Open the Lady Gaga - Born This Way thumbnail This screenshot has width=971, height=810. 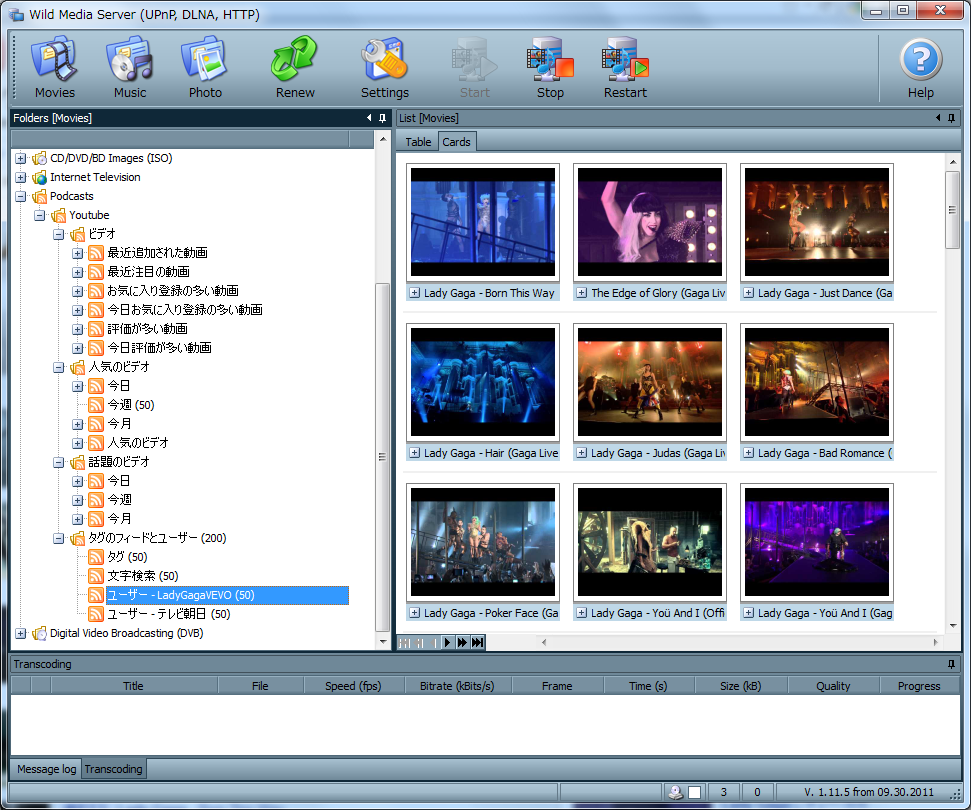tap(483, 222)
